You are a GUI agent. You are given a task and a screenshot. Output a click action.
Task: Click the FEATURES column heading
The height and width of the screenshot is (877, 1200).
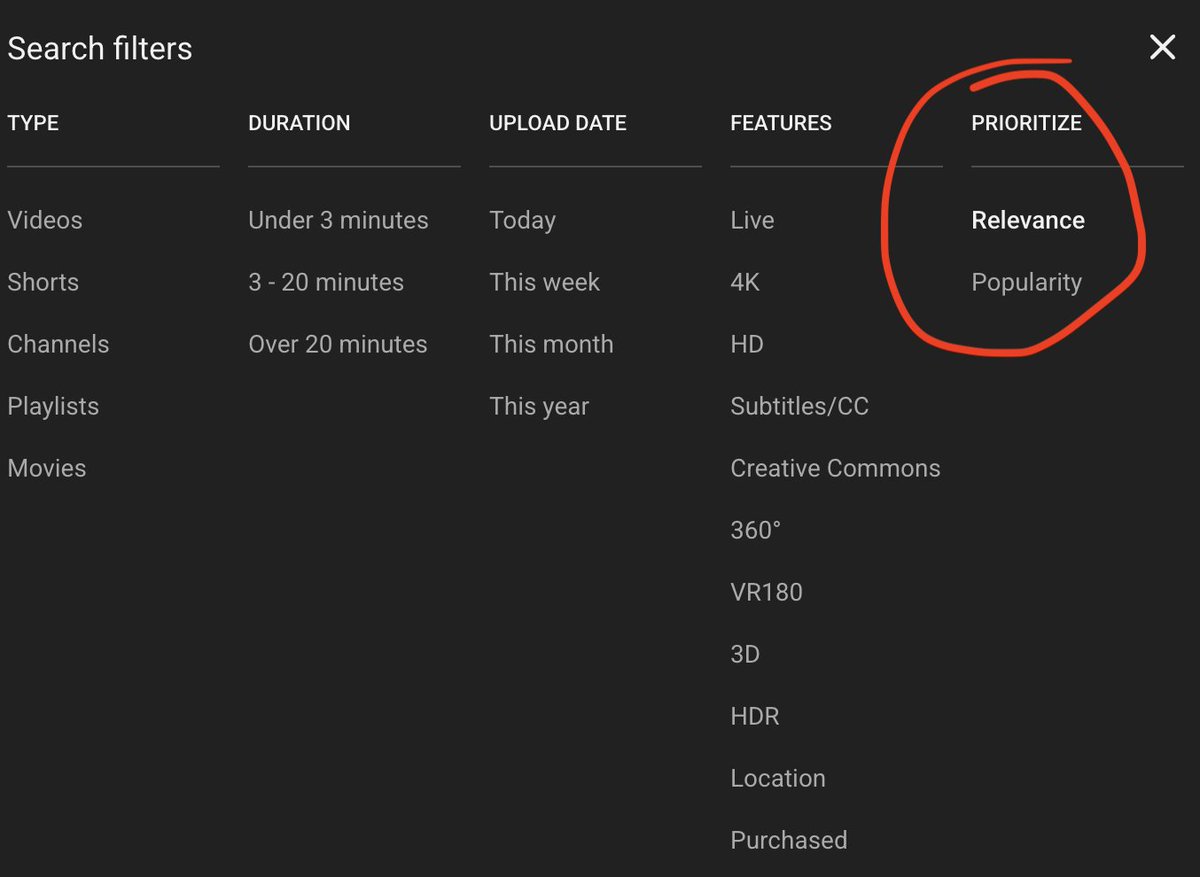pyautogui.click(x=781, y=123)
